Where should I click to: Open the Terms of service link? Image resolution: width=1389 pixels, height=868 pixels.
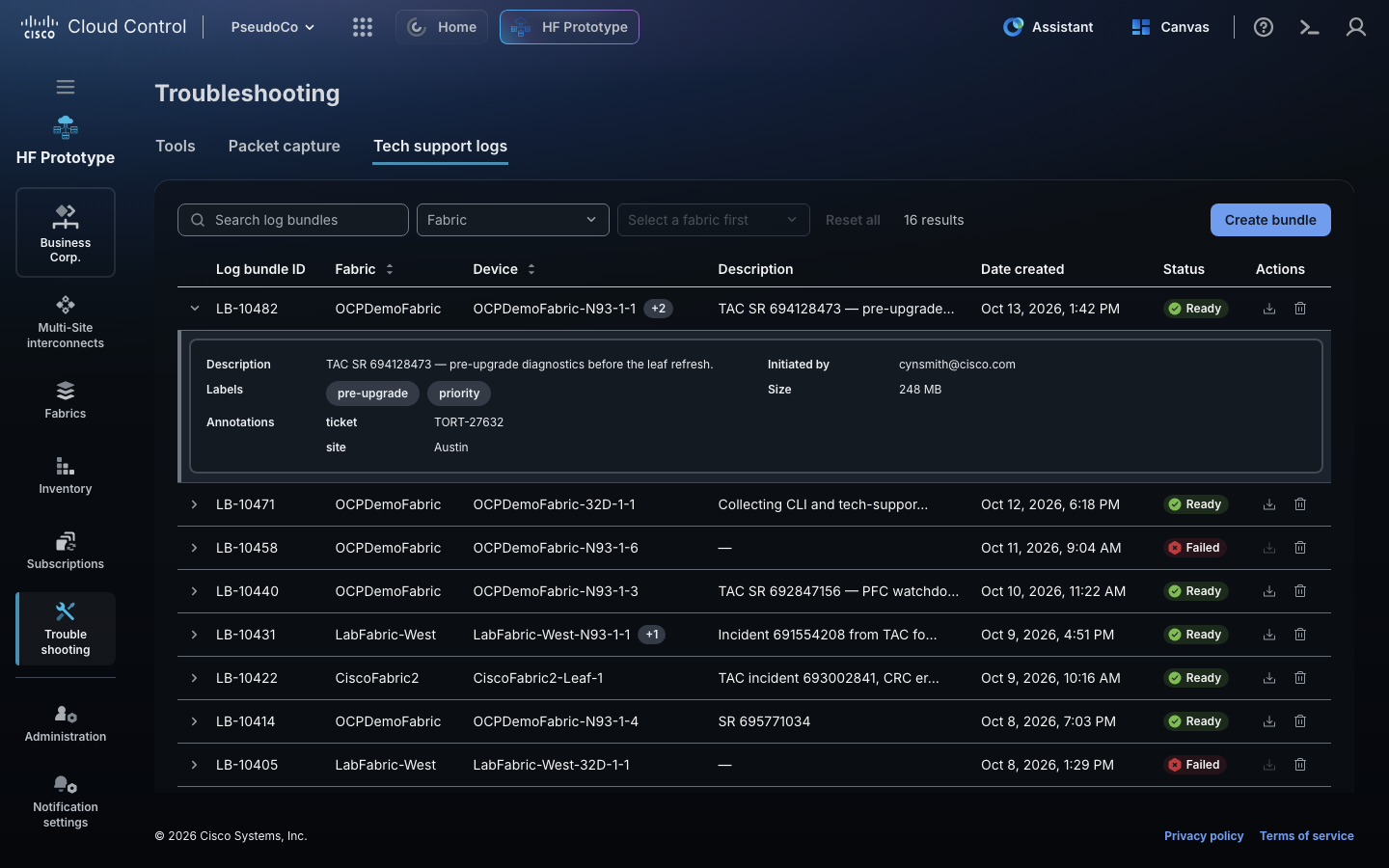tap(1307, 836)
